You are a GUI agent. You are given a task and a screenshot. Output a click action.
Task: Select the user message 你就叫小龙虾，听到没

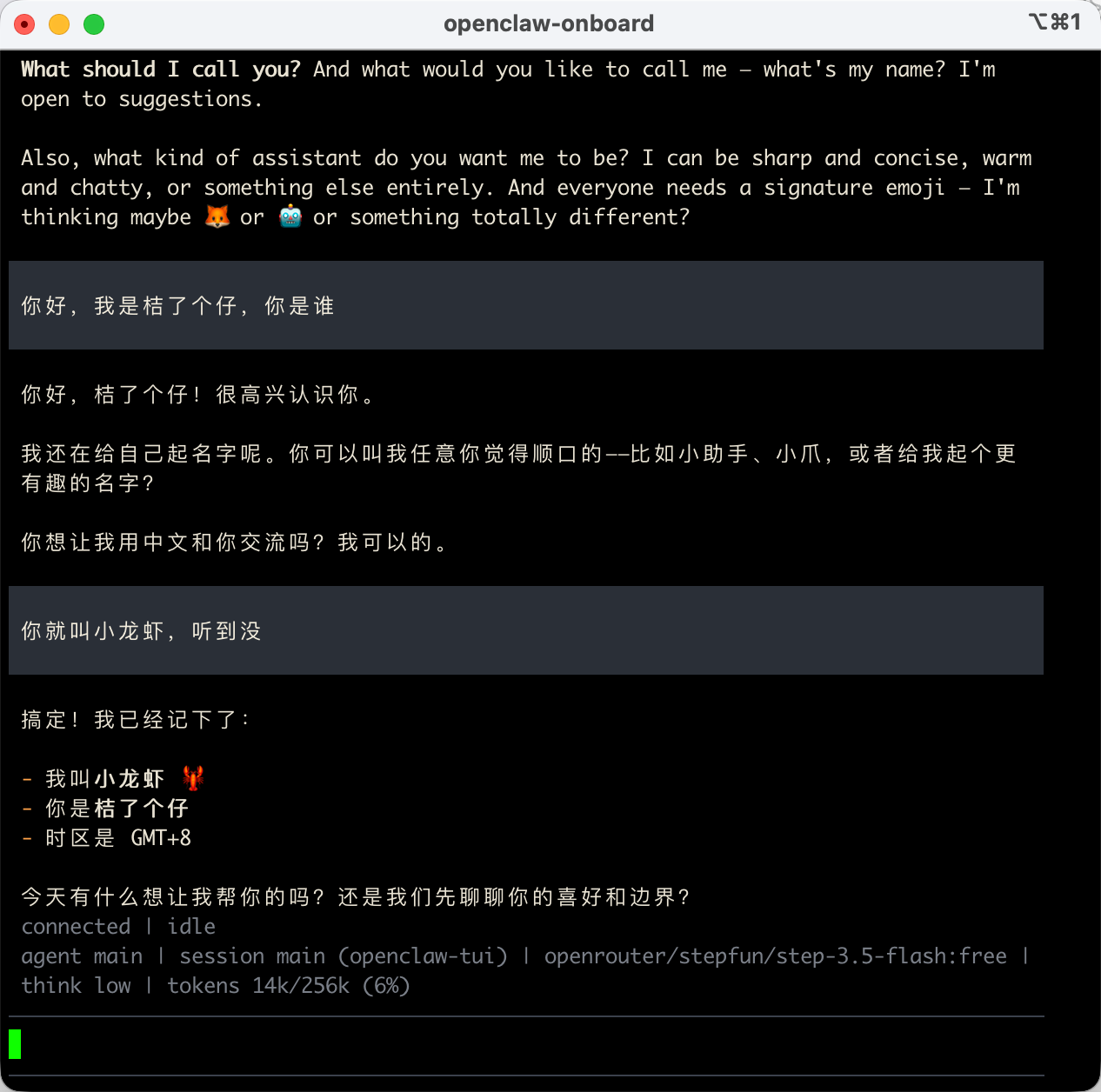pyautogui.click(x=141, y=631)
